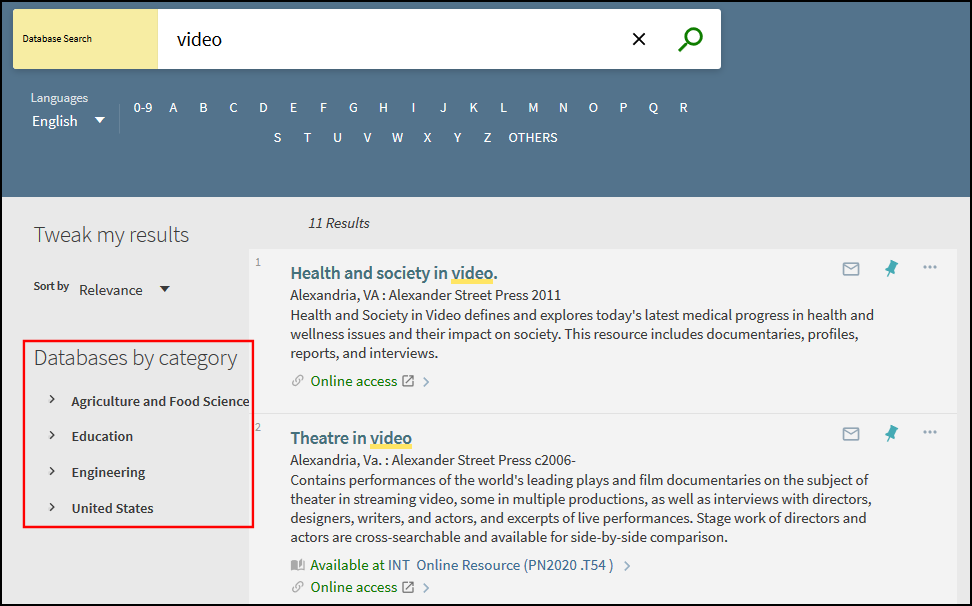Click the Database Search scope label
The height and width of the screenshot is (606, 972).
point(57,38)
